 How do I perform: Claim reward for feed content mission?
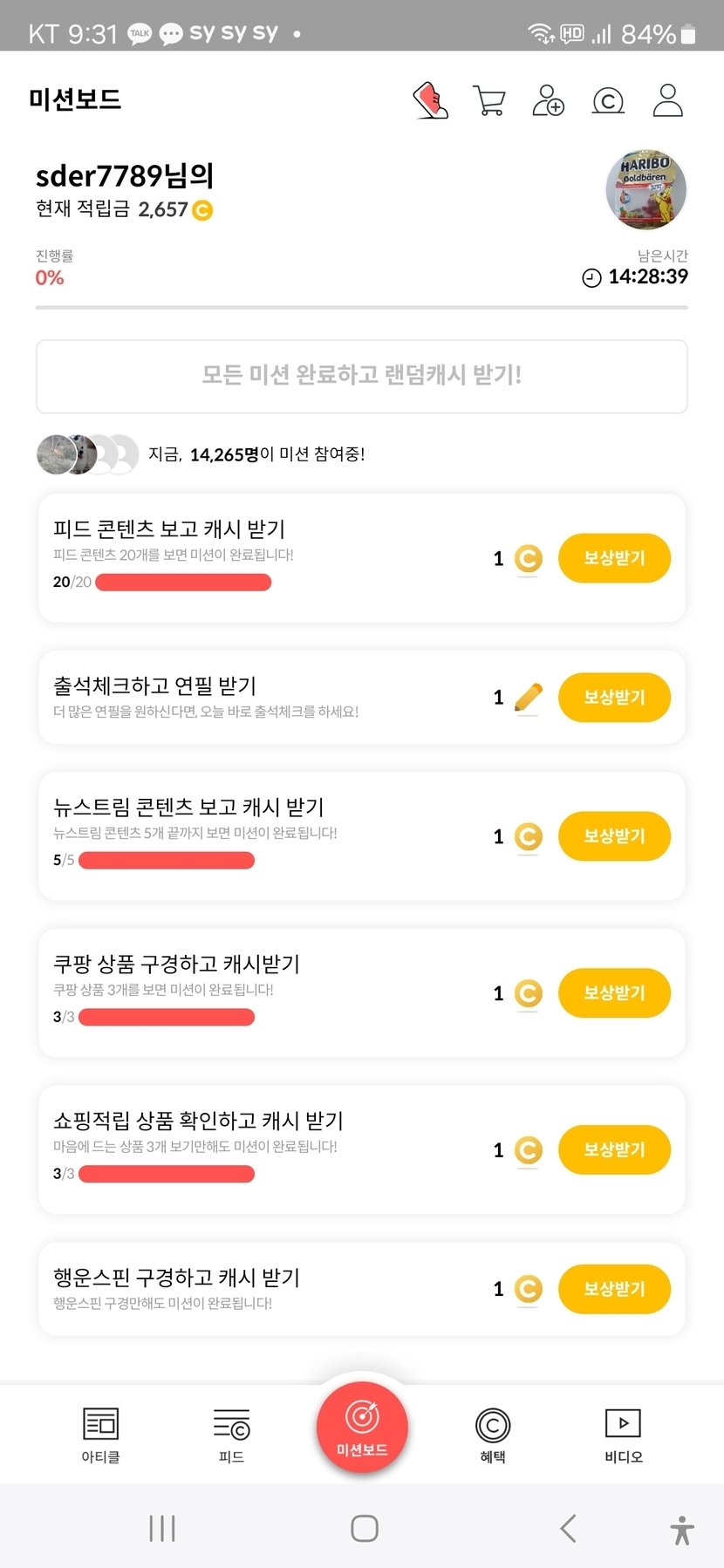tap(614, 558)
